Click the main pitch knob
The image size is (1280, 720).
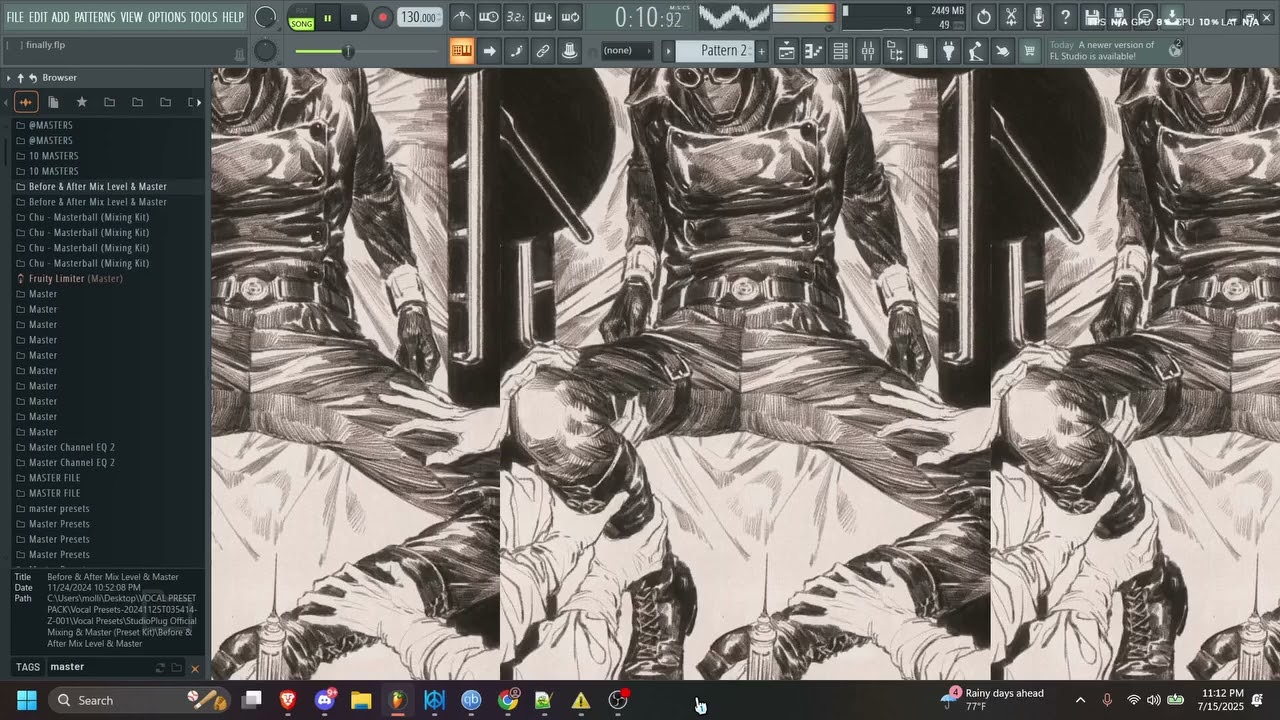click(x=265, y=51)
